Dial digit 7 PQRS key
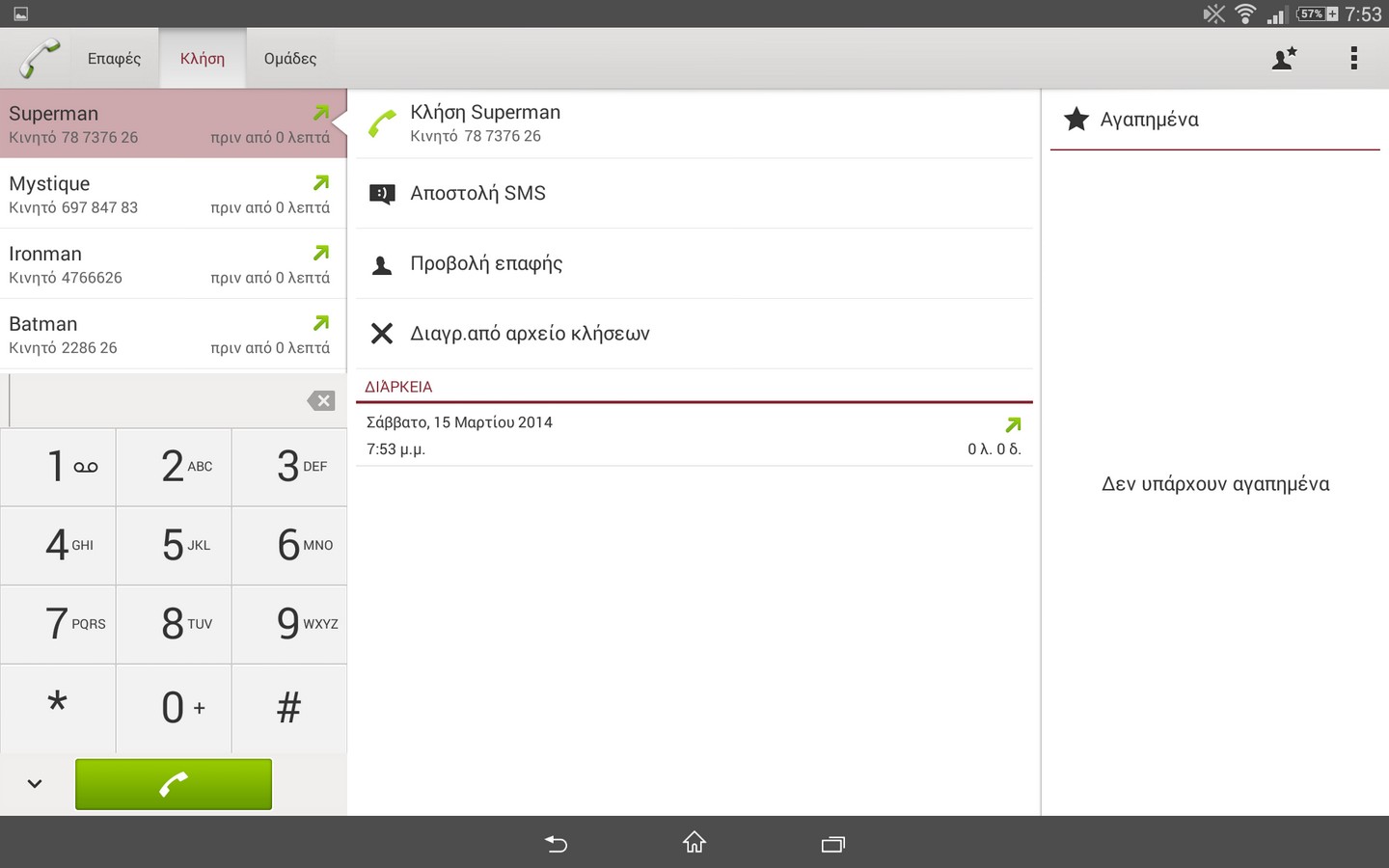This screenshot has width=1389, height=868. (x=58, y=625)
